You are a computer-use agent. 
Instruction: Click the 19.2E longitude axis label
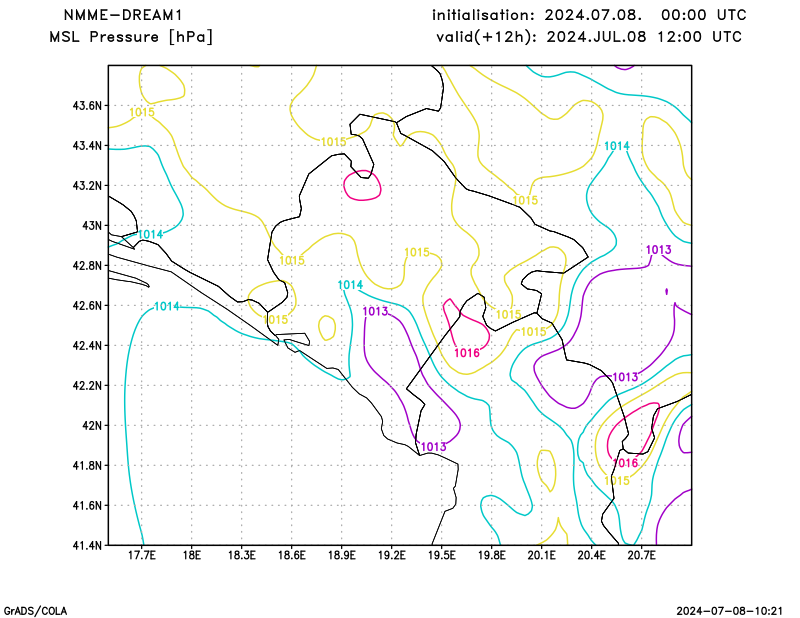point(391,555)
